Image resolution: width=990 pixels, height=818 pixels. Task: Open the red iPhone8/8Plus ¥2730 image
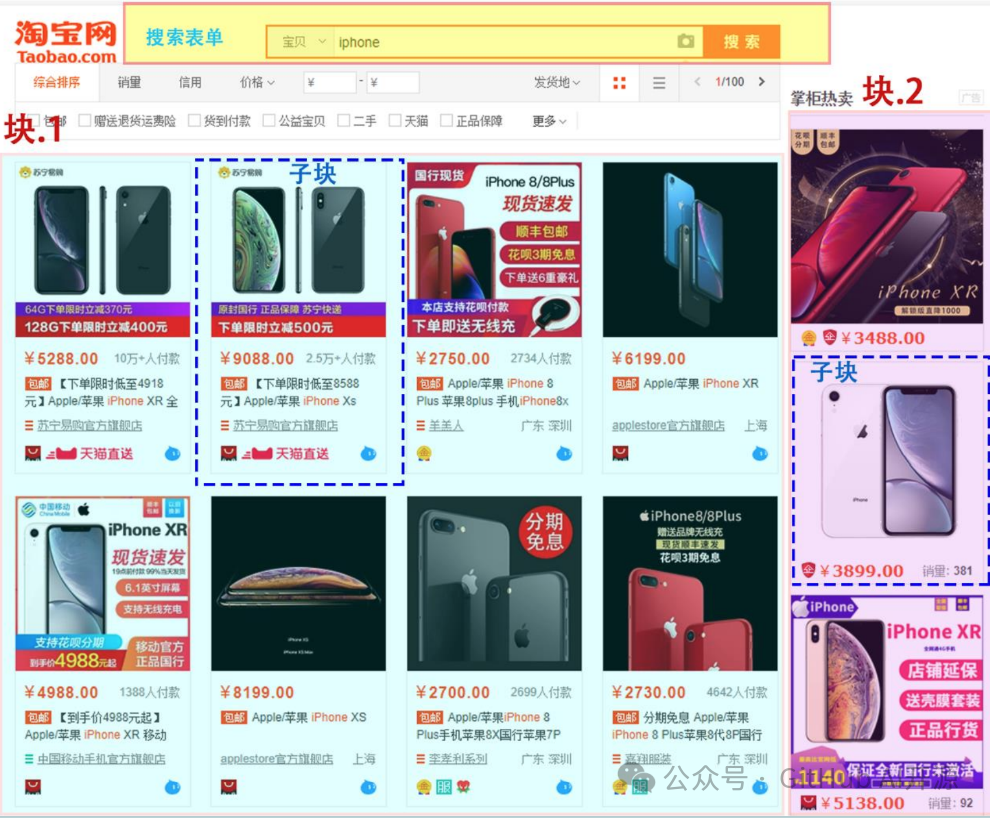point(690,583)
